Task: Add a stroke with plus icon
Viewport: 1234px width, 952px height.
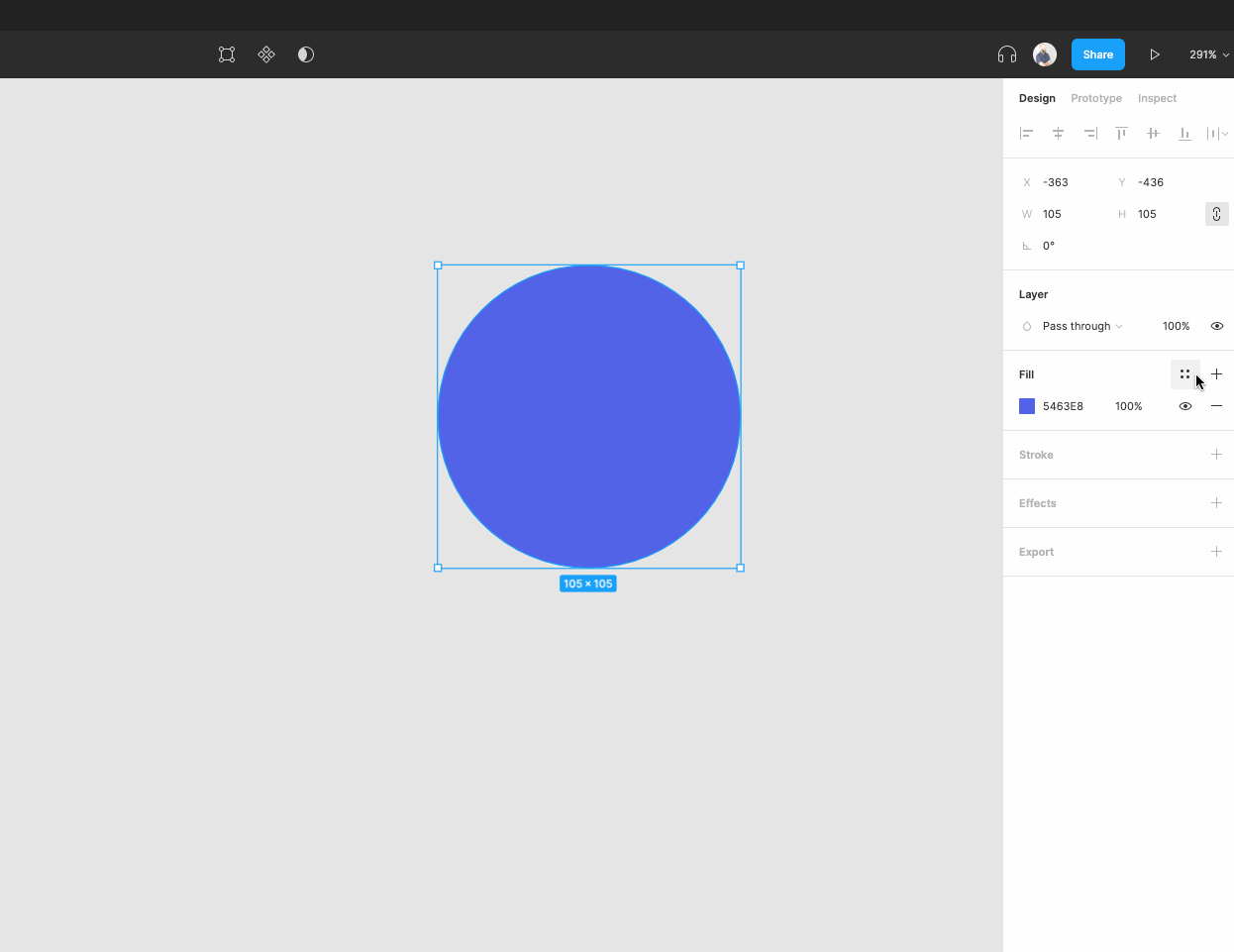Action: click(x=1217, y=455)
